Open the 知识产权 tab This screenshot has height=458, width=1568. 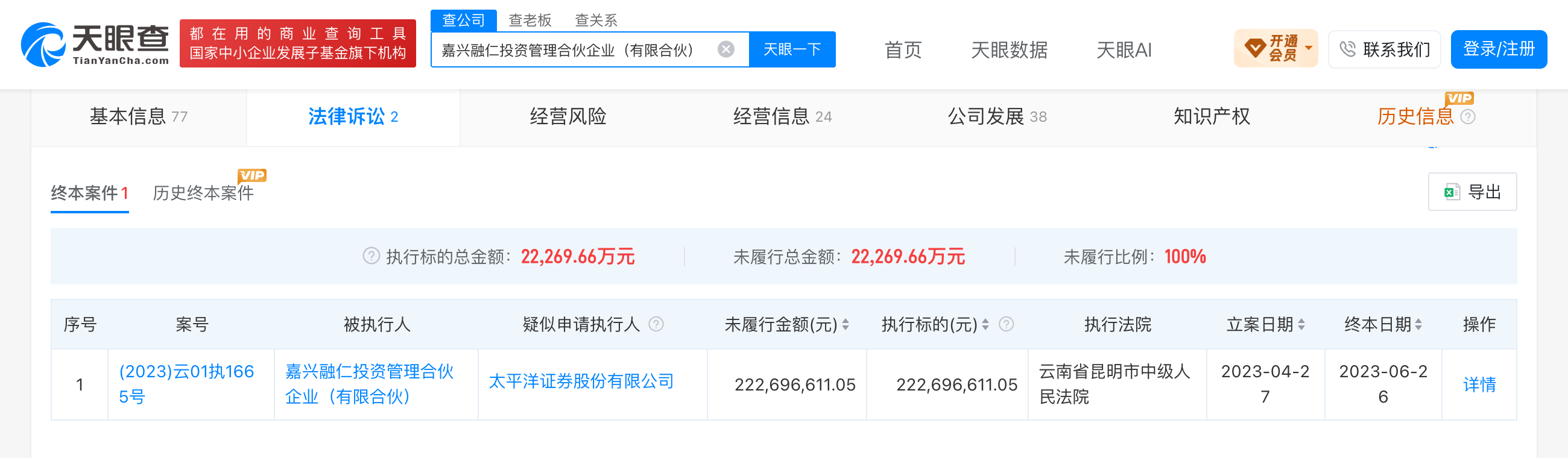(x=1212, y=117)
